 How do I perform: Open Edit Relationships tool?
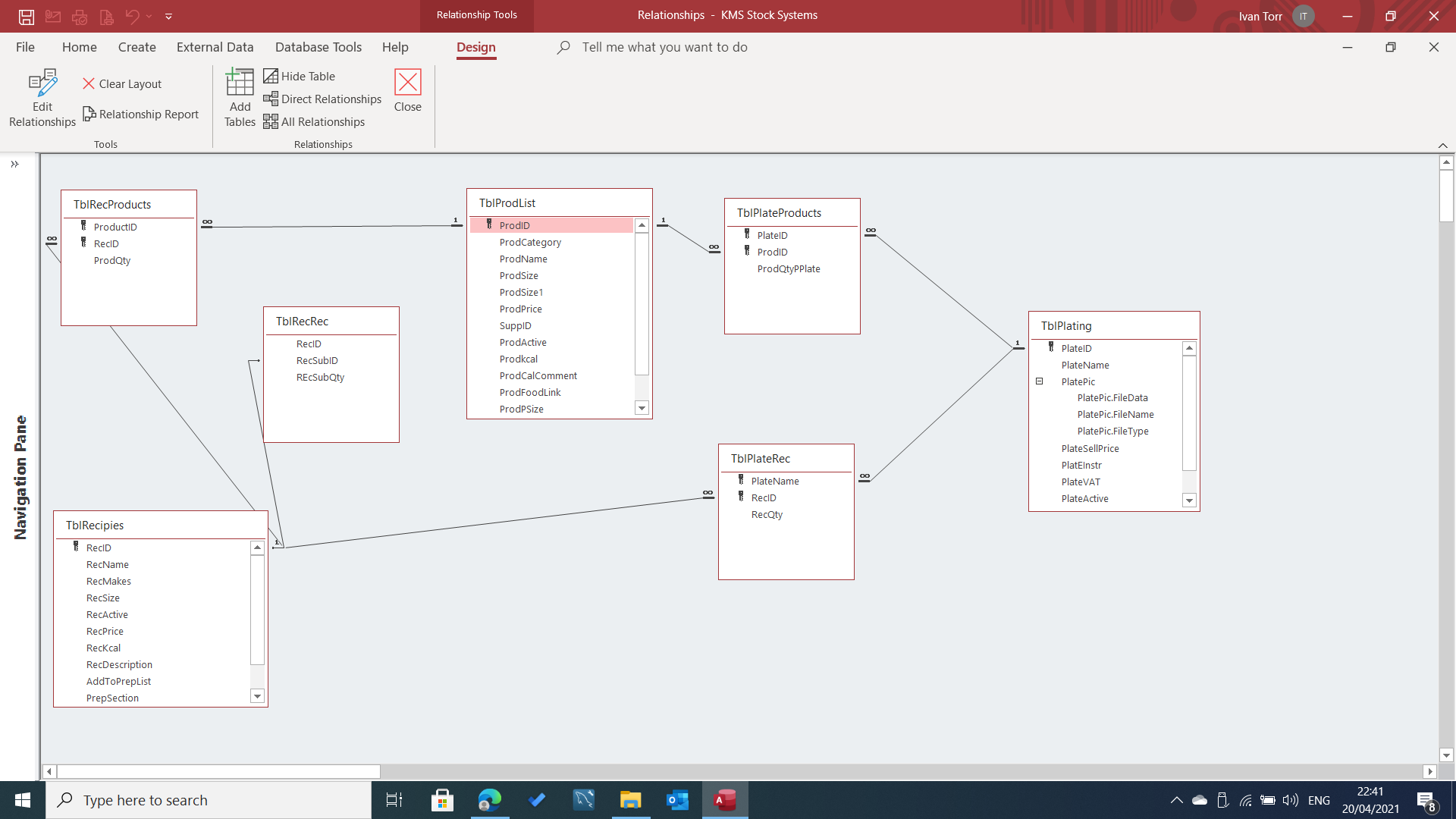tap(42, 99)
